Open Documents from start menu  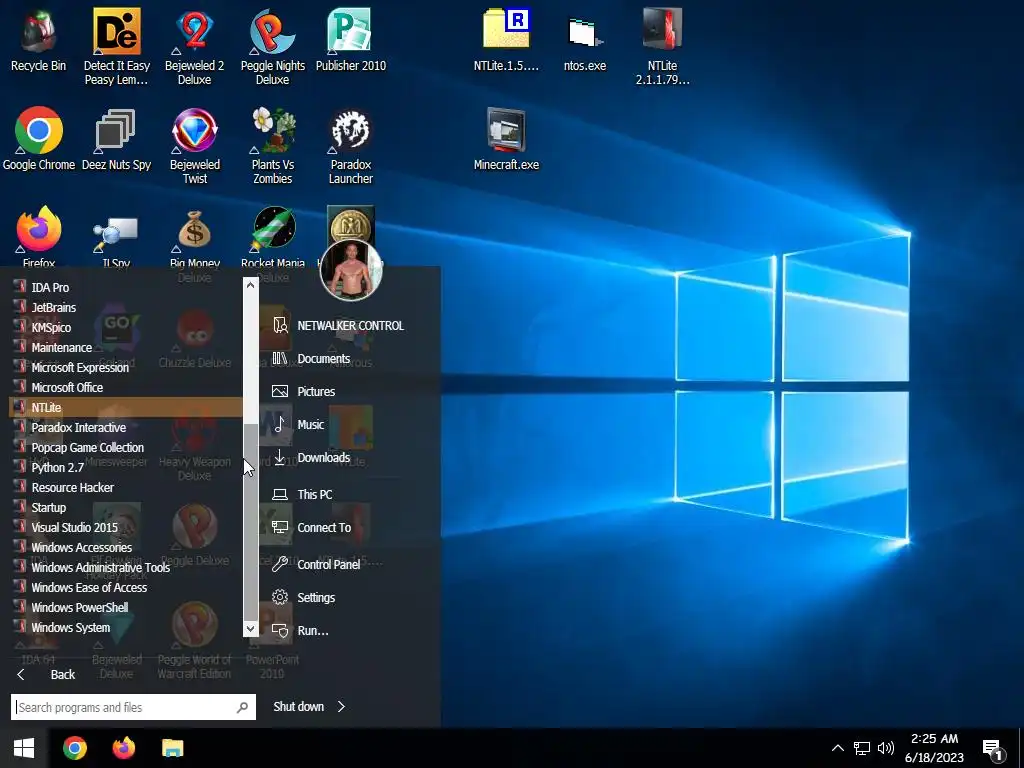pyautogui.click(x=312, y=359)
